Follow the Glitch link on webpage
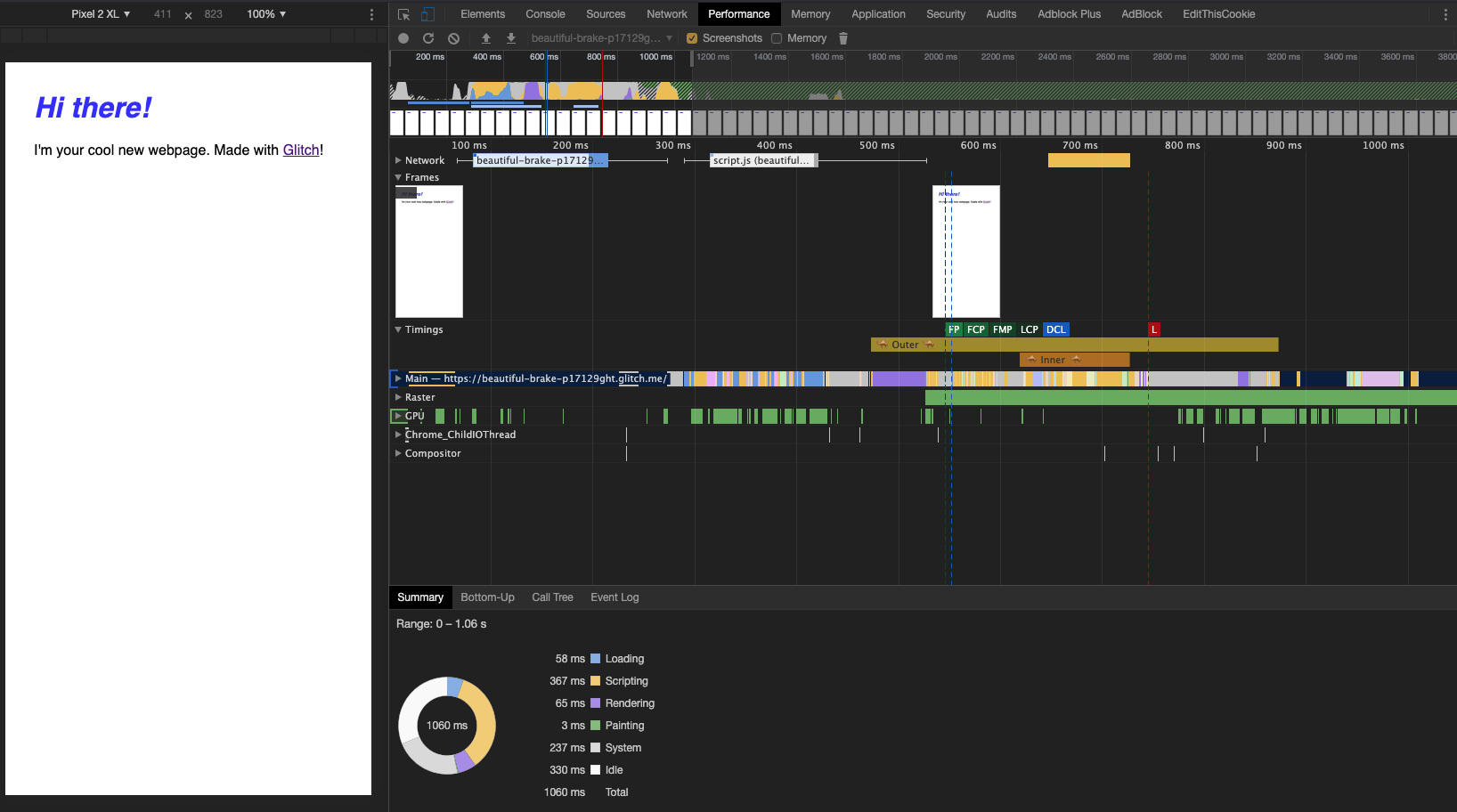The image size is (1457, 812). (301, 150)
